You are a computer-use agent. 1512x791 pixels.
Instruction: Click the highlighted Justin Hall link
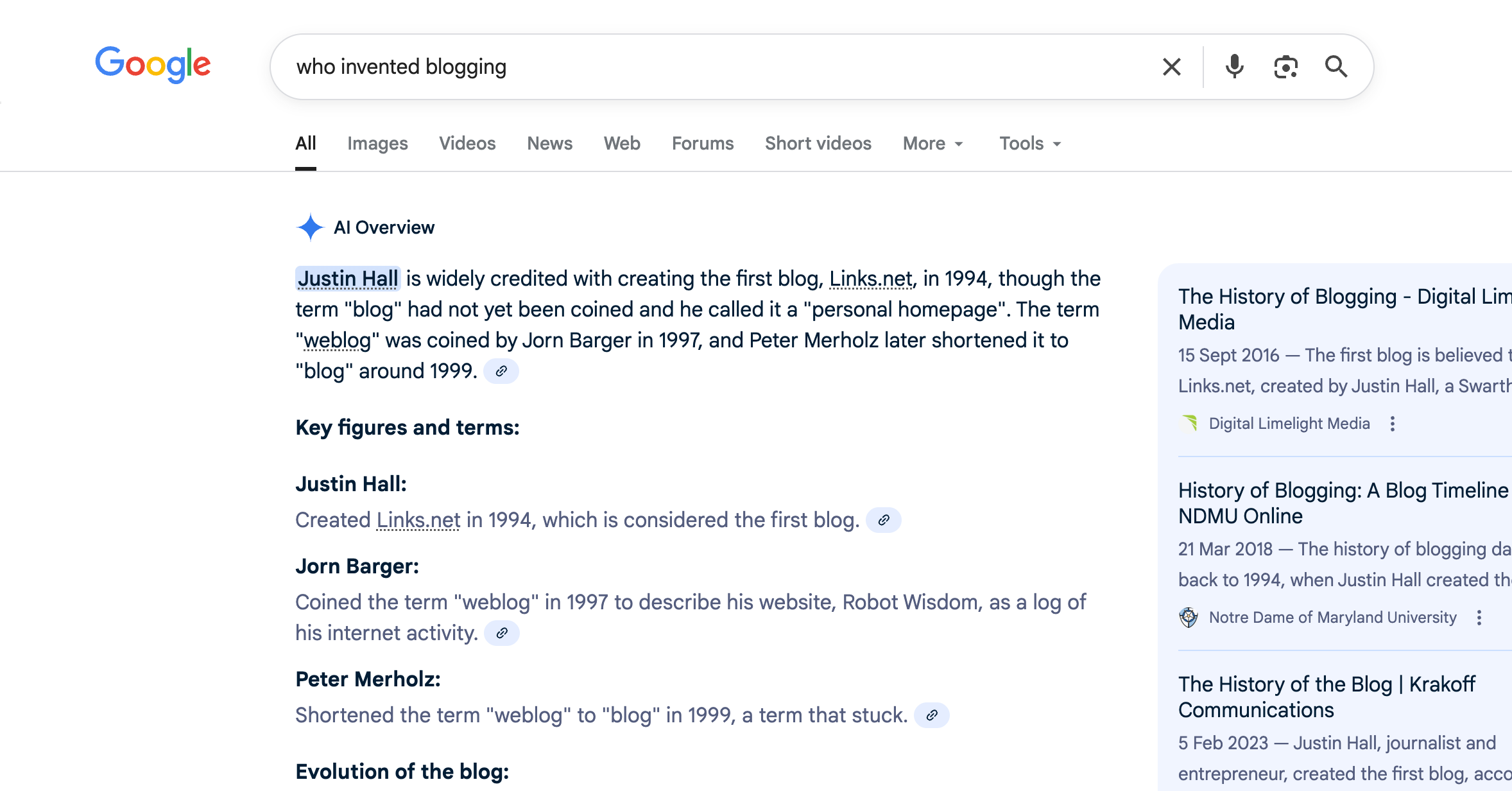click(x=348, y=279)
